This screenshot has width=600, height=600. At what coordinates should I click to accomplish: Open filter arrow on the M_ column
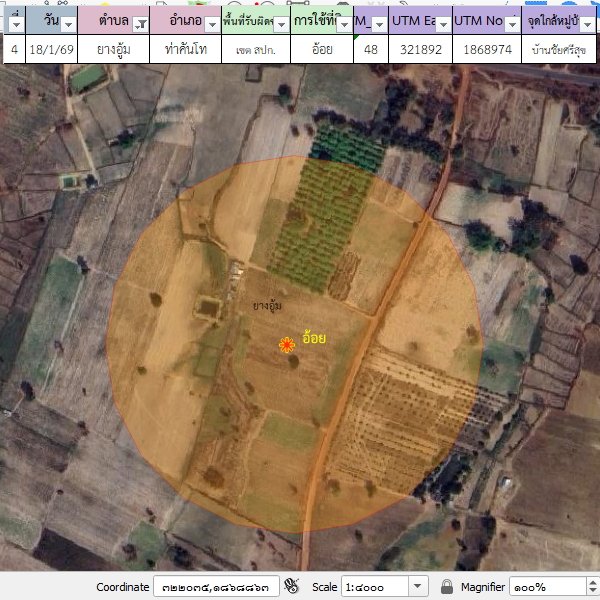[x=379, y=24]
